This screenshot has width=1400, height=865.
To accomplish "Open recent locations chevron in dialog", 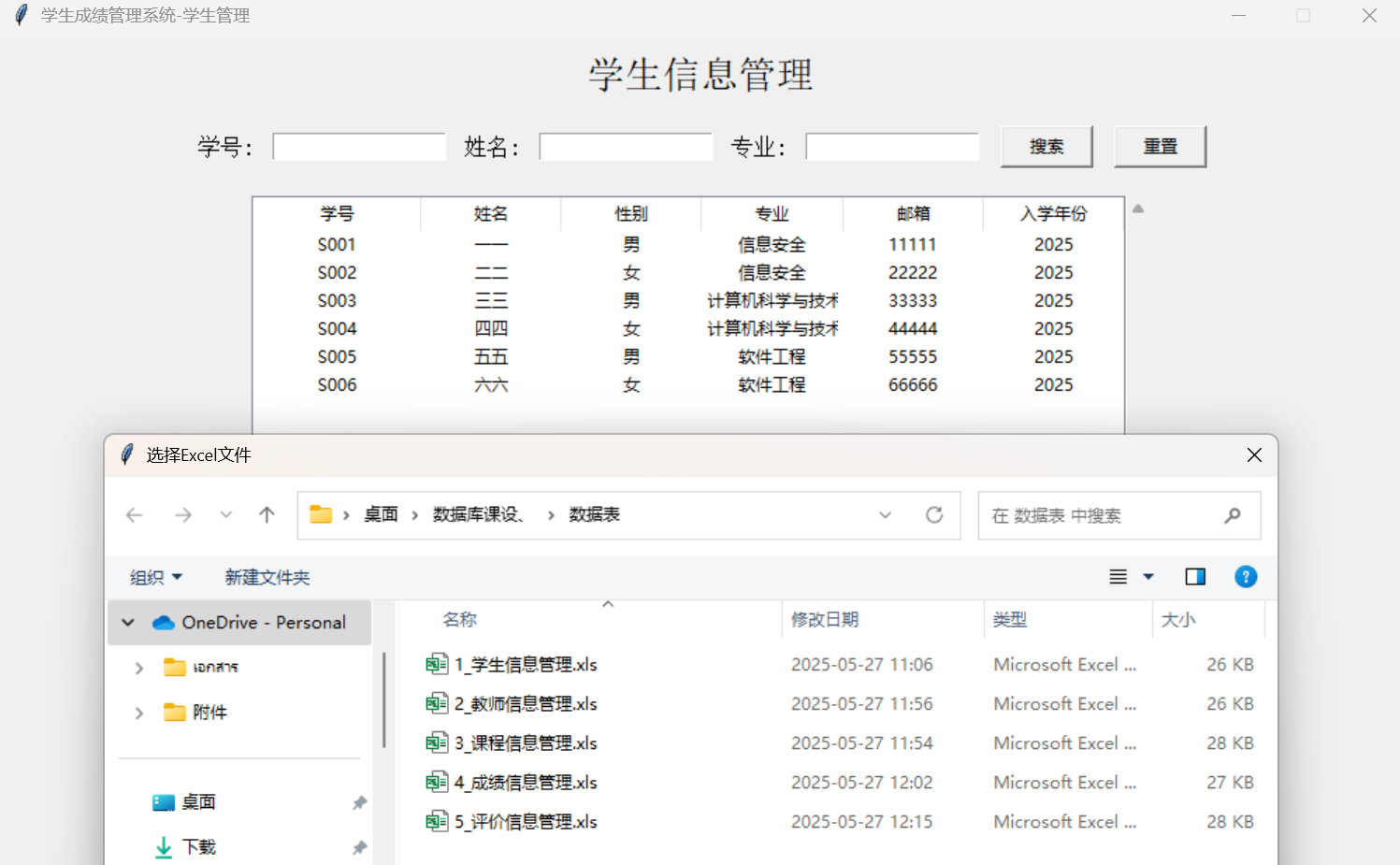I will [x=225, y=515].
